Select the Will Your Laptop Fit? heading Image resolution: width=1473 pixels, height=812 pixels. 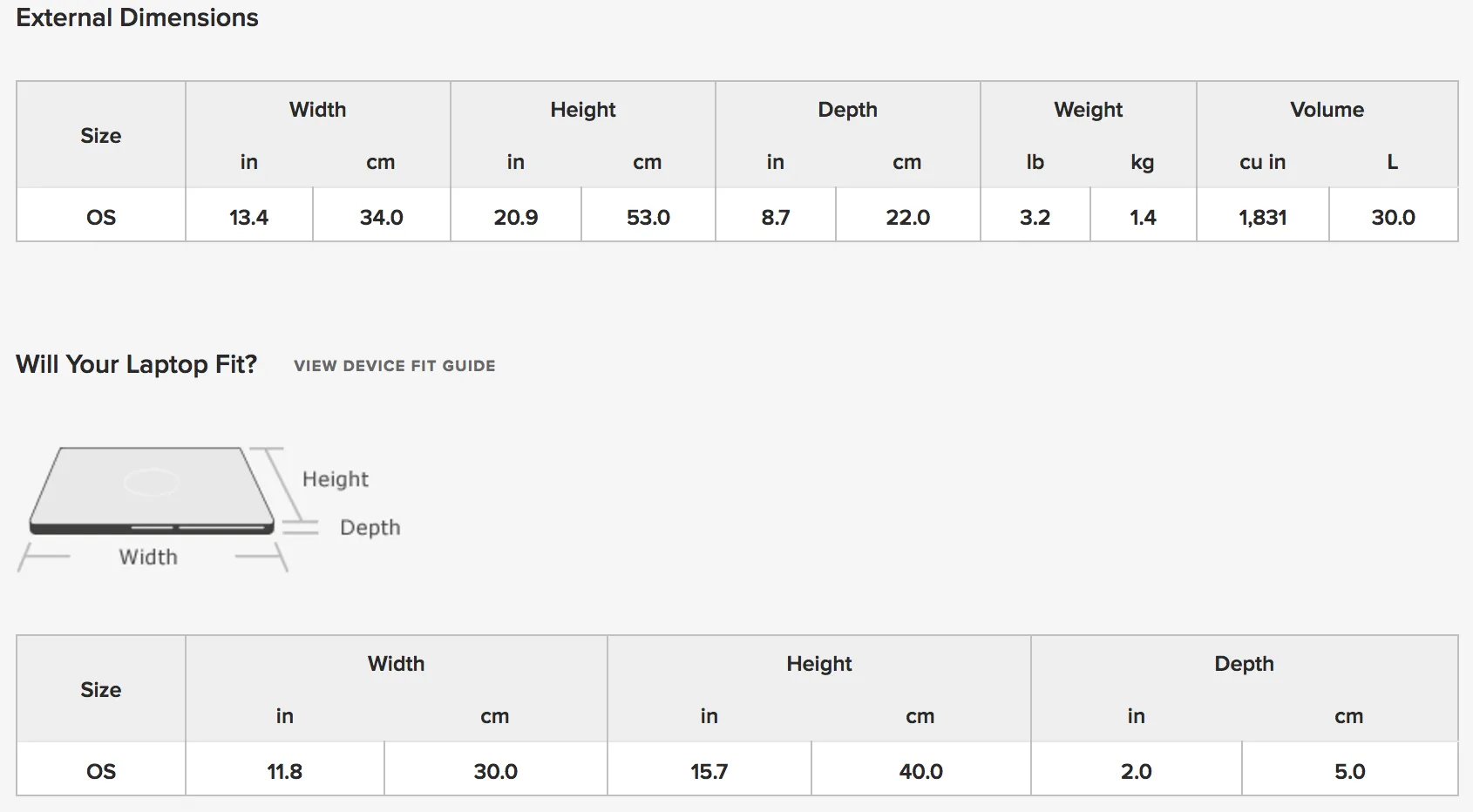click(x=137, y=364)
